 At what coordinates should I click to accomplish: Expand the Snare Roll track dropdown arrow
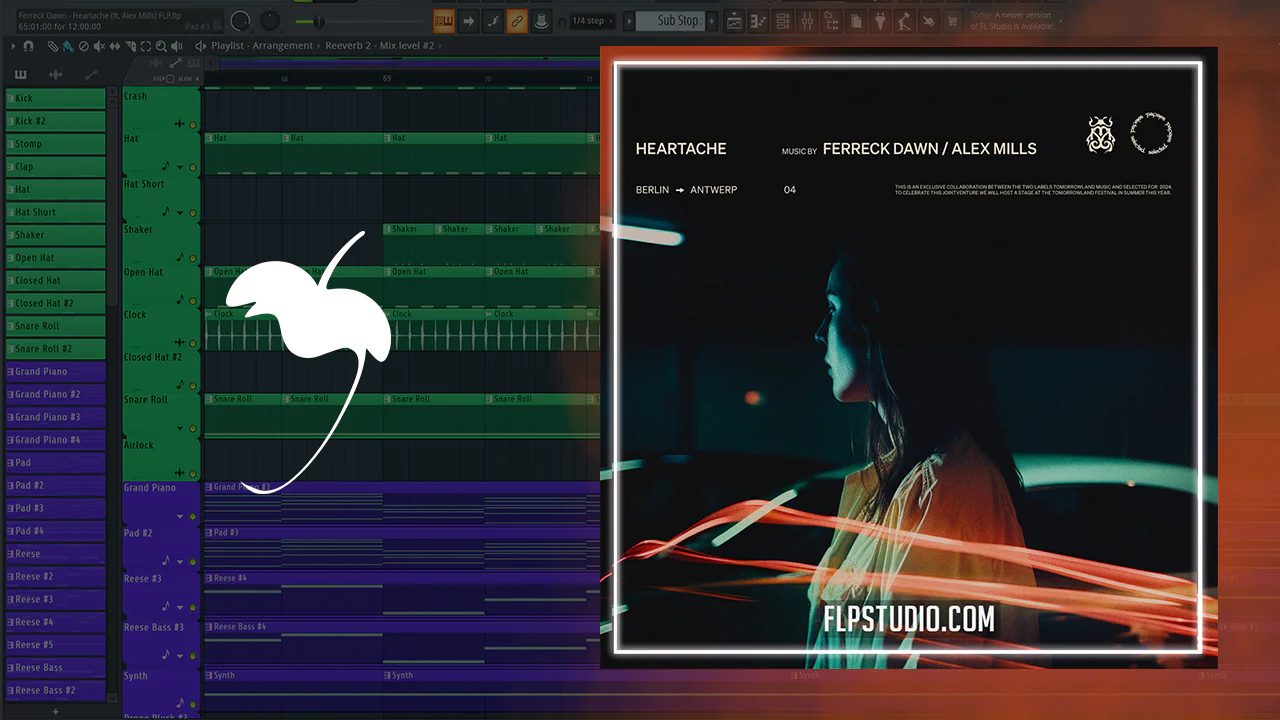181,429
